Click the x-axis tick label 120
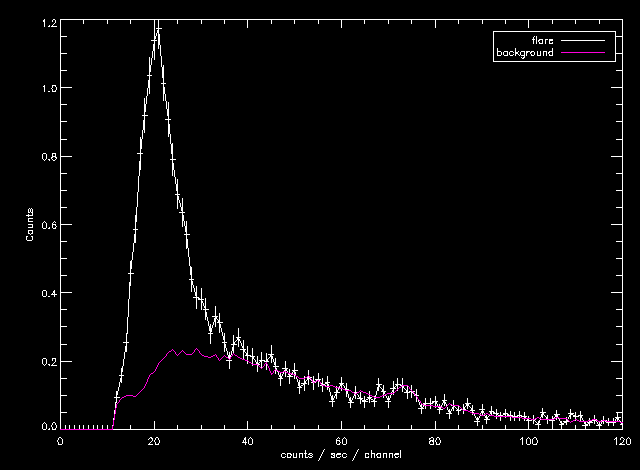 tap(622, 441)
